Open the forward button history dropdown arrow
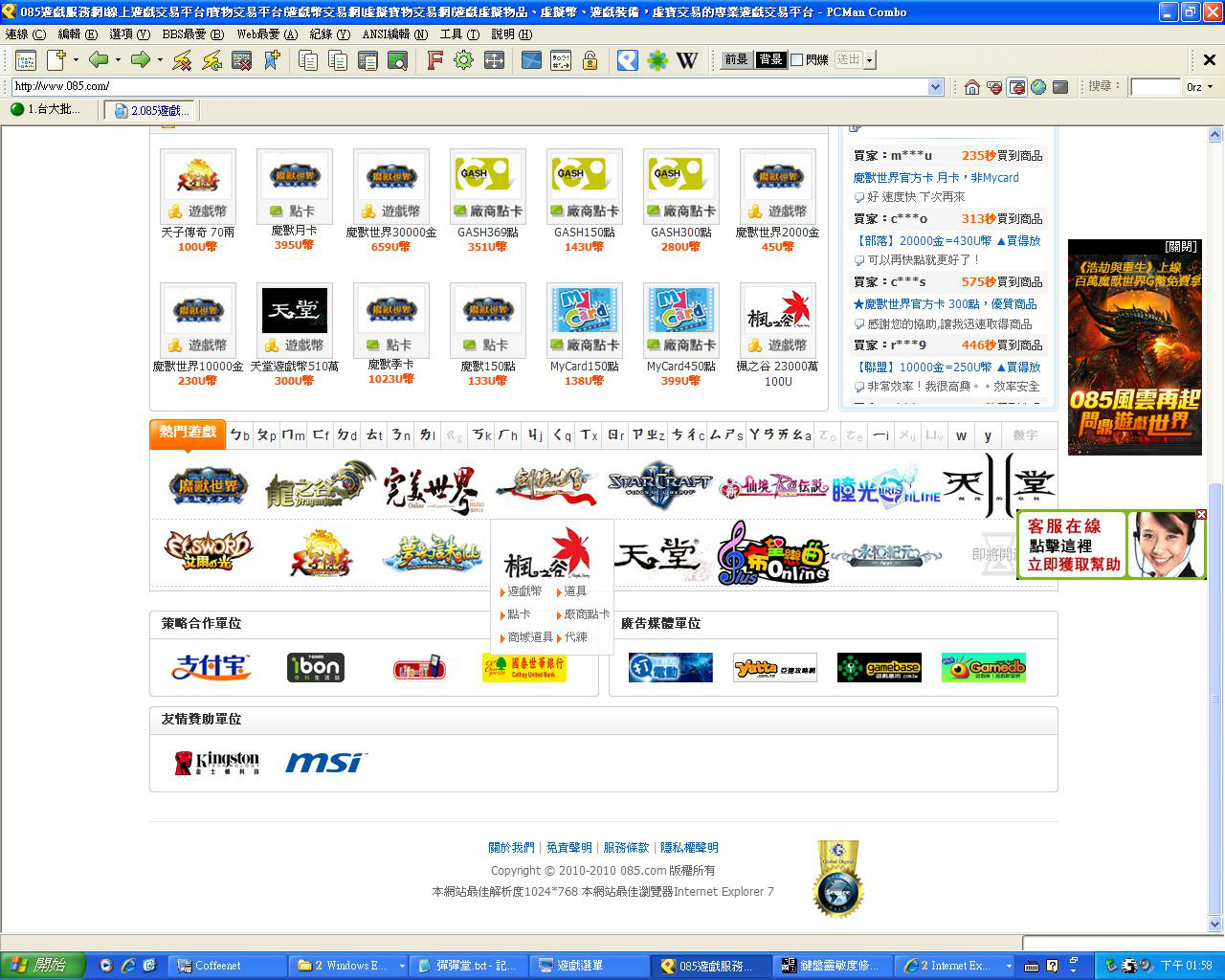Viewport: 1225px width, 980px height. (160, 60)
